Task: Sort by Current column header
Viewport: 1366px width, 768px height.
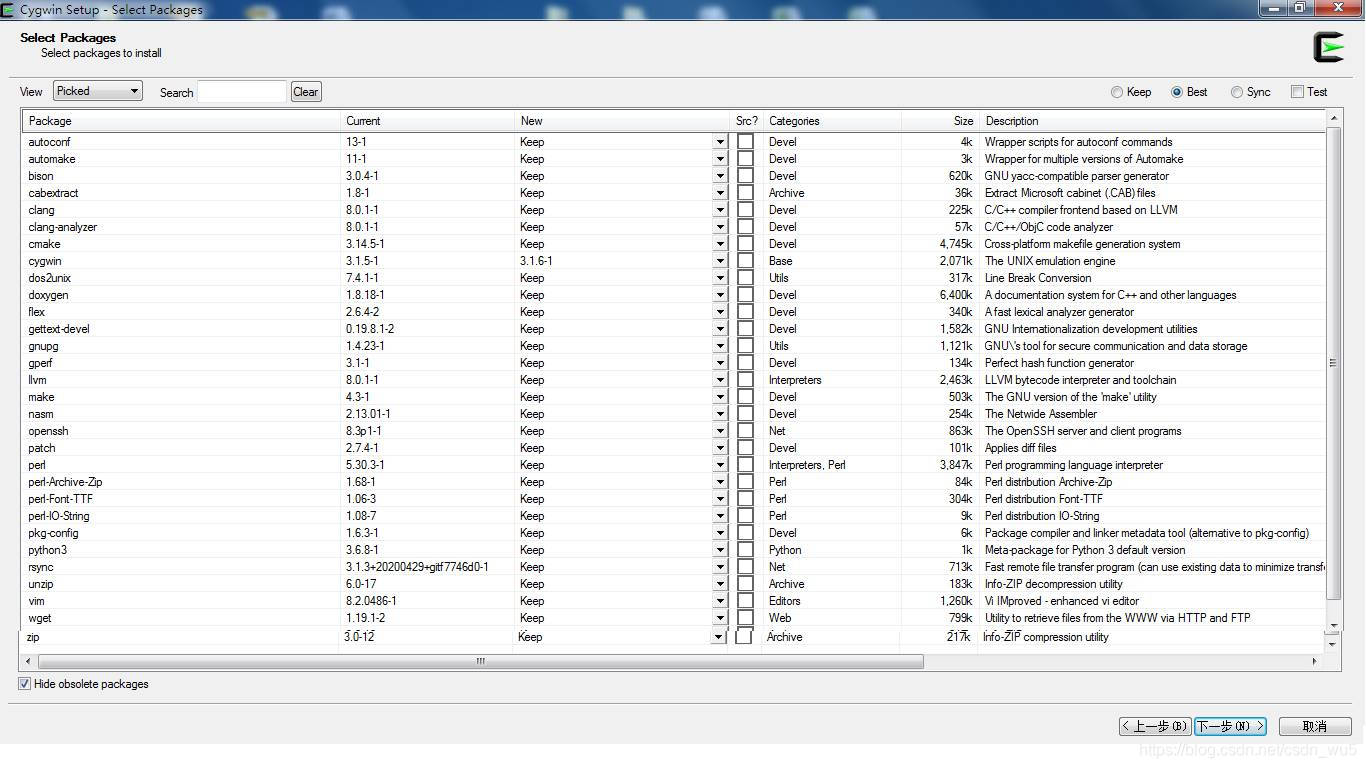Action: [x=427, y=121]
